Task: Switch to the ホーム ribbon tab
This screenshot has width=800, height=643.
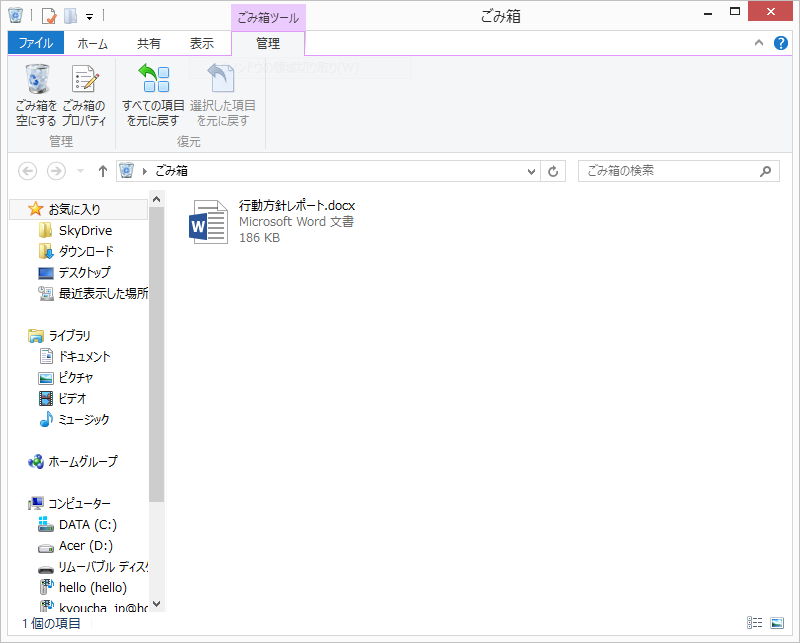Action: tap(93, 43)
